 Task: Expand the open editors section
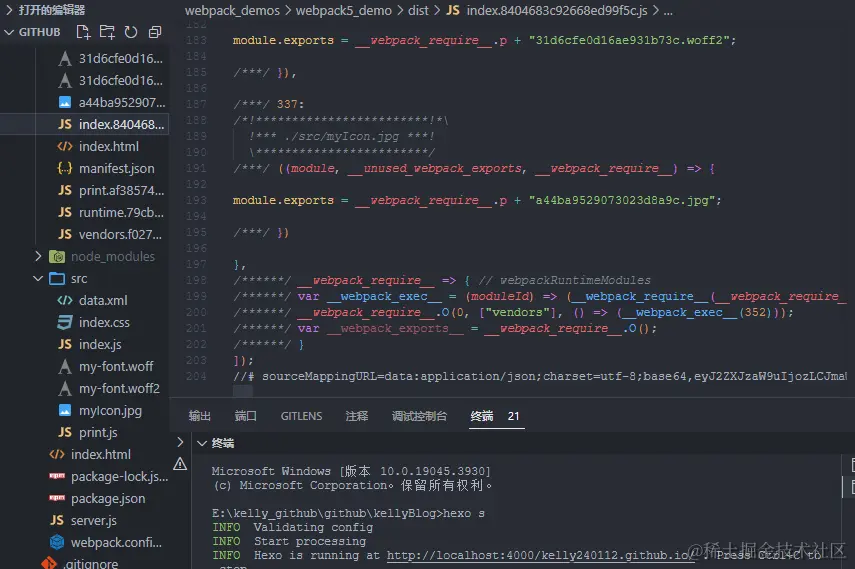[x=9, y=10]
